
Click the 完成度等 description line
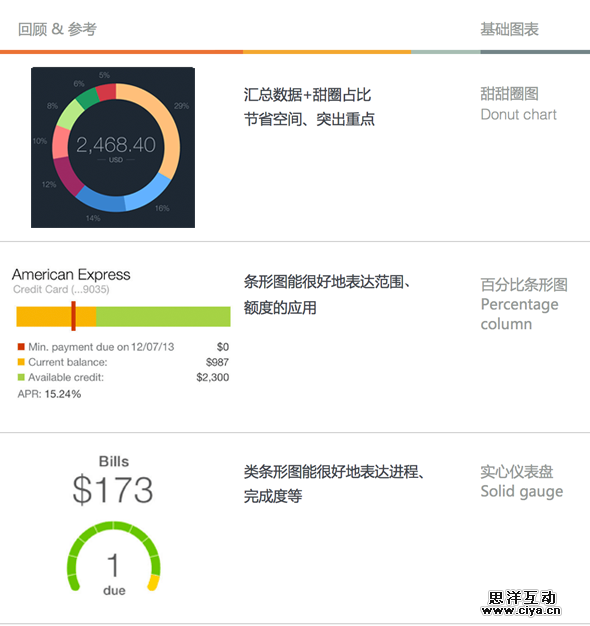273,496
